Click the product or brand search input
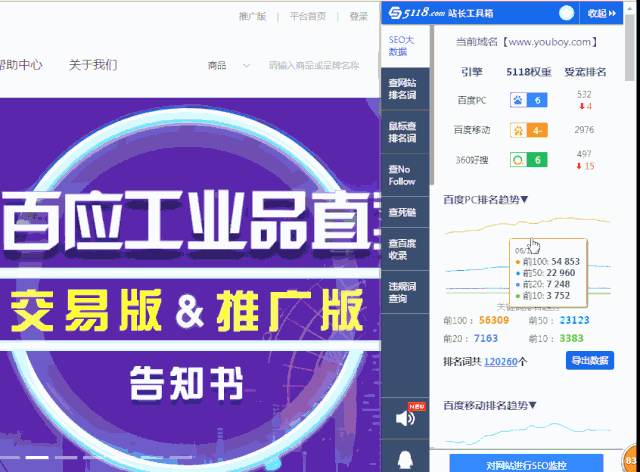 click(314, 65)
